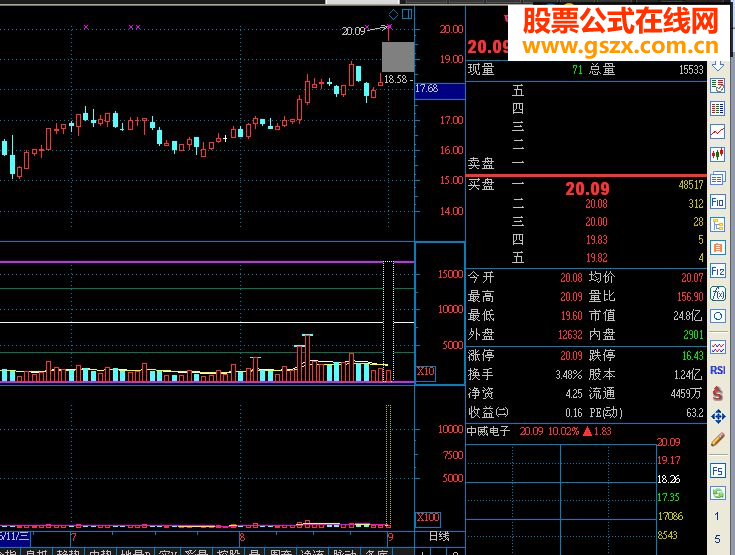Click the 外盘 value 12632
The height and width of the screenshot is (555, 735).
coord(570,335)
